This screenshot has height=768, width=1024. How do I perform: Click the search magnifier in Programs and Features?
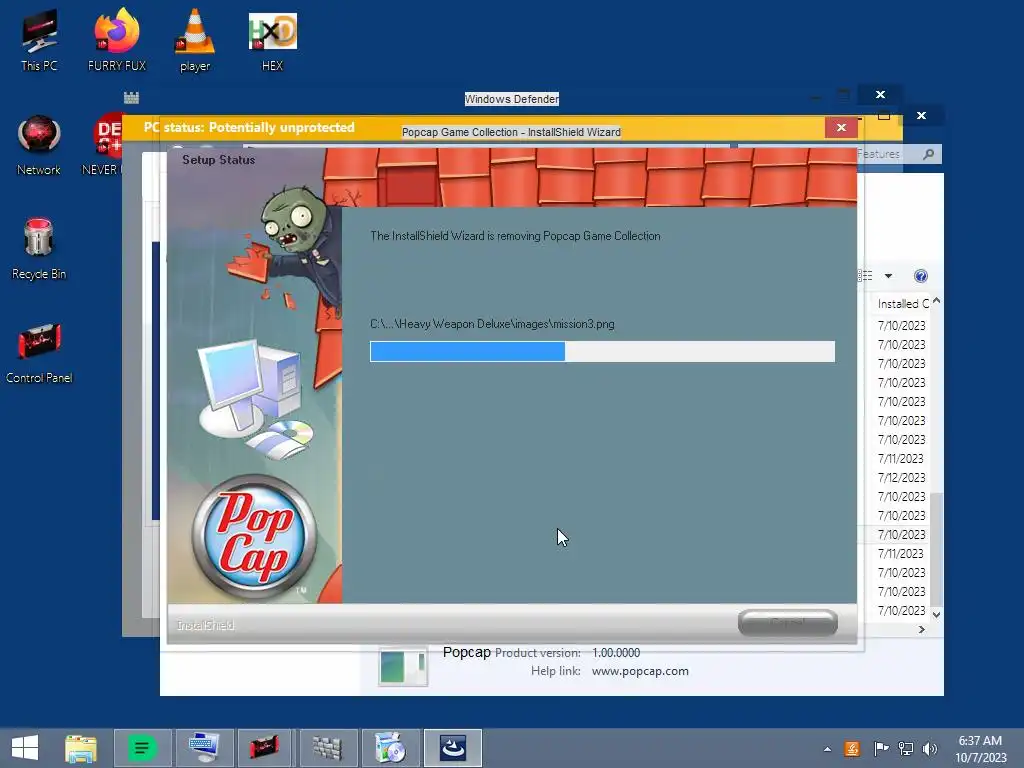(929, 154)
